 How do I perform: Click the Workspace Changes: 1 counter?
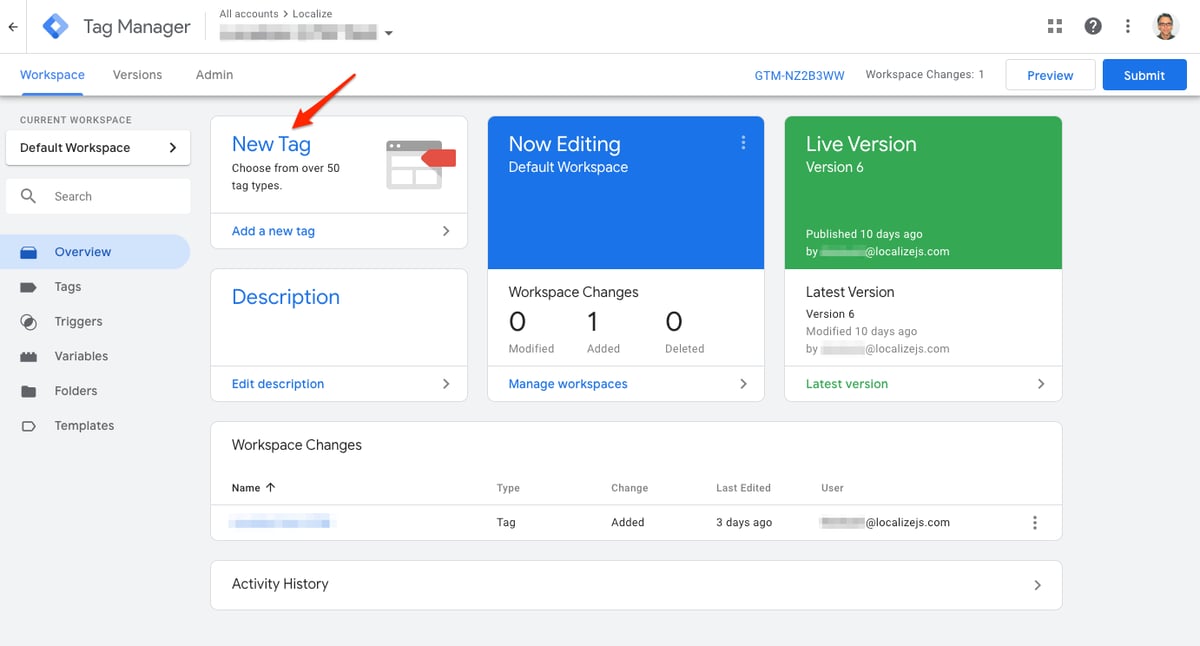coord(925,75)
